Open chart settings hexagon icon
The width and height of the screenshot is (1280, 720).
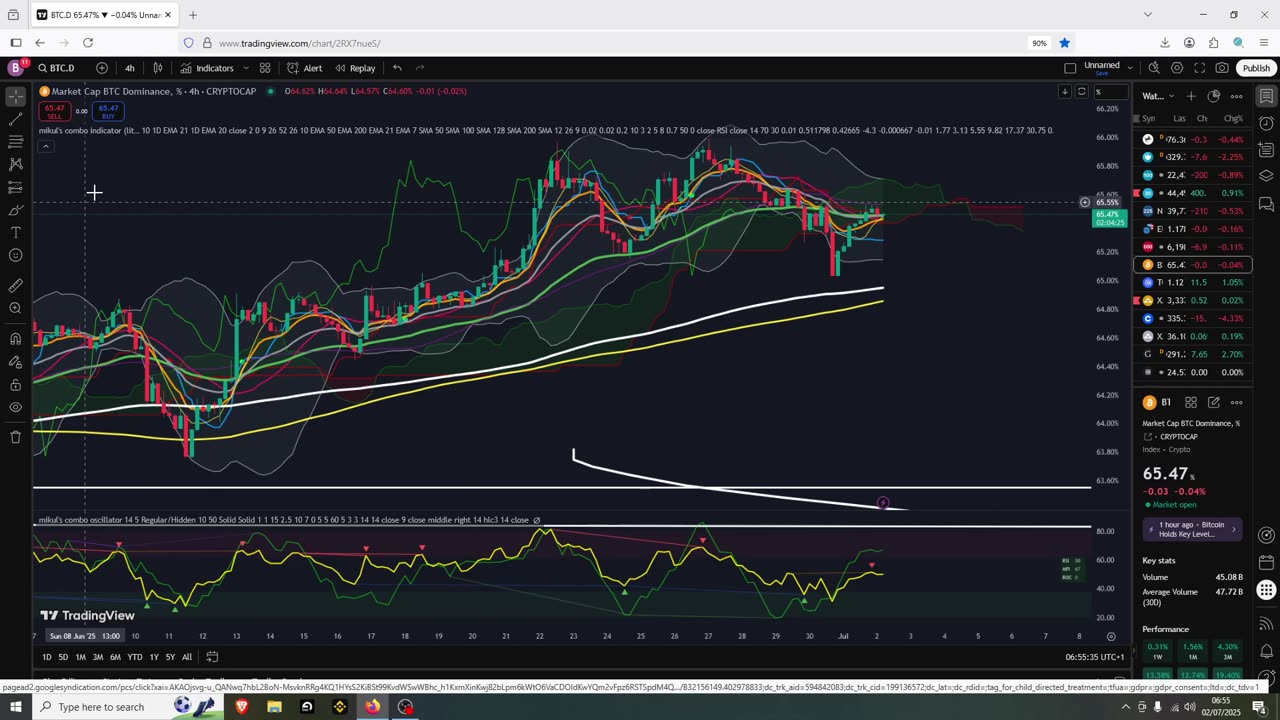coord(1177,68)
